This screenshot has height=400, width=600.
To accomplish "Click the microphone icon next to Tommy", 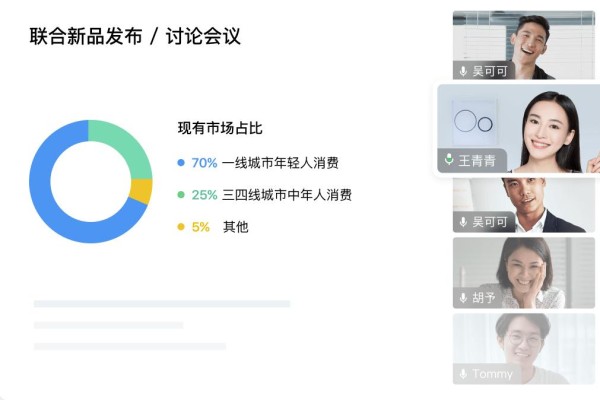I will click(463, 374).
